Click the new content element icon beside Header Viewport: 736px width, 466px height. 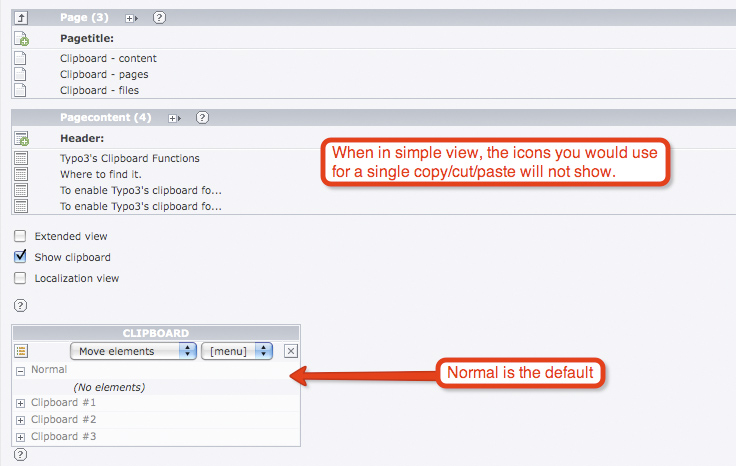coord(21,138)
